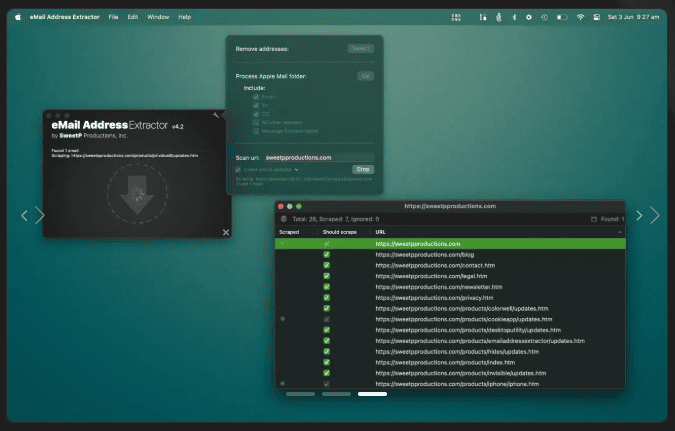Uncheck Should scrape for blog URL
This screenshot has width=675, height=431.
[x=327, y=254]
